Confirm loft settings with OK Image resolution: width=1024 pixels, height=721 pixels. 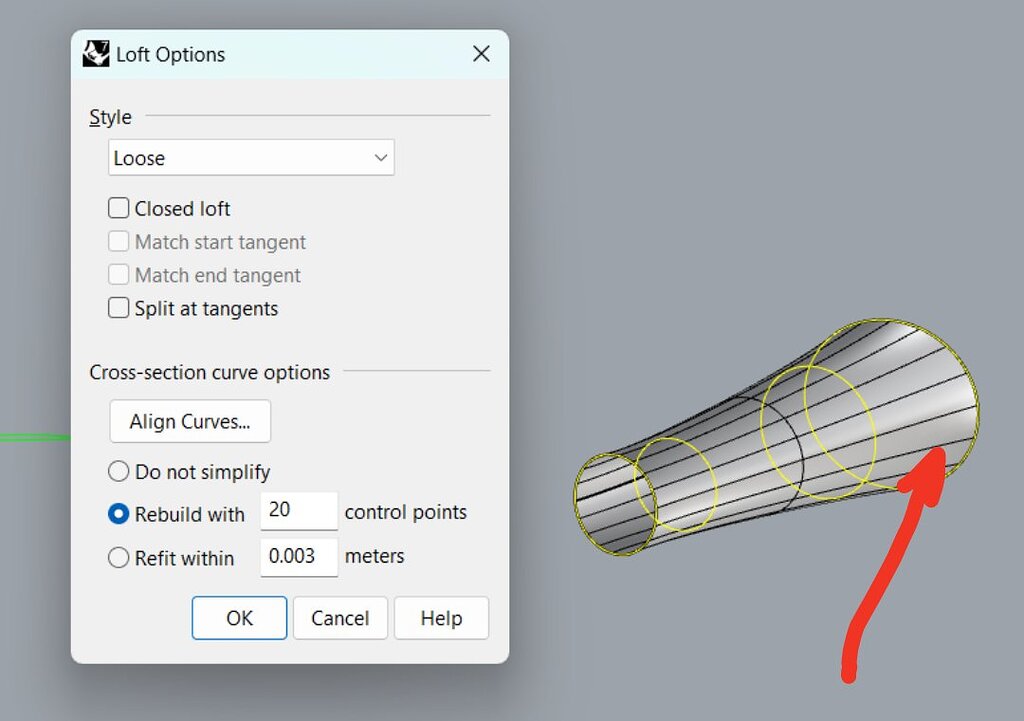239,618
